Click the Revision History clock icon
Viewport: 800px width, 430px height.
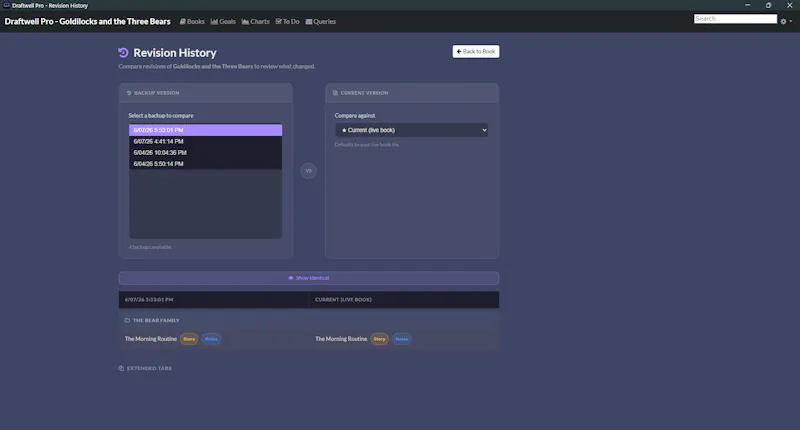[x=123, y=53]
